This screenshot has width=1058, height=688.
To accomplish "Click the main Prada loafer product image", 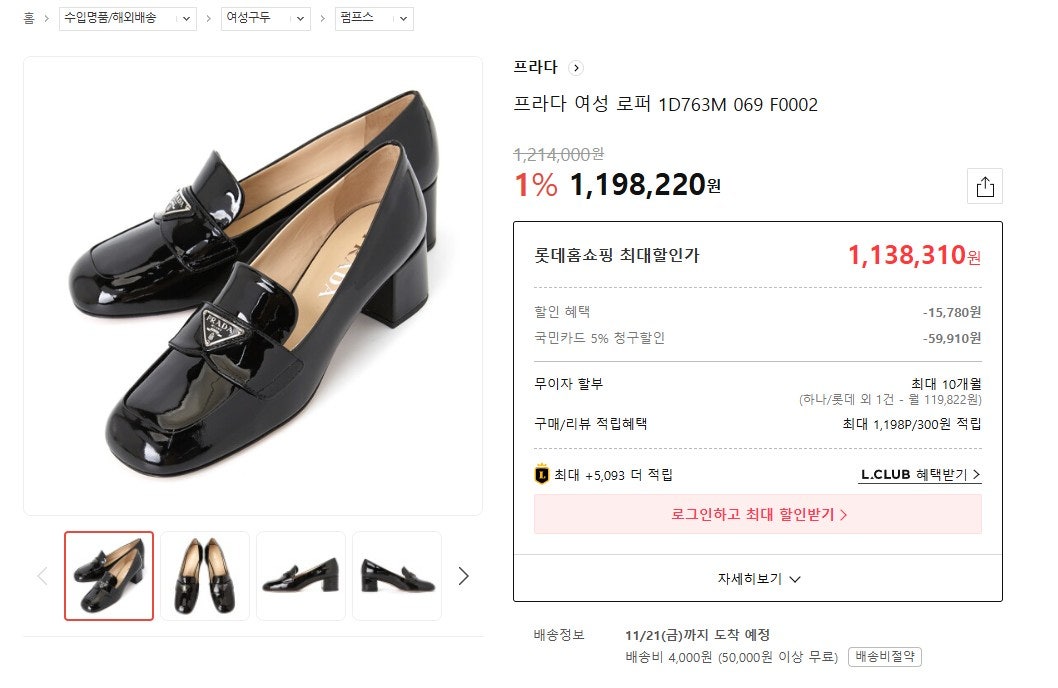I will click(253, 286).
